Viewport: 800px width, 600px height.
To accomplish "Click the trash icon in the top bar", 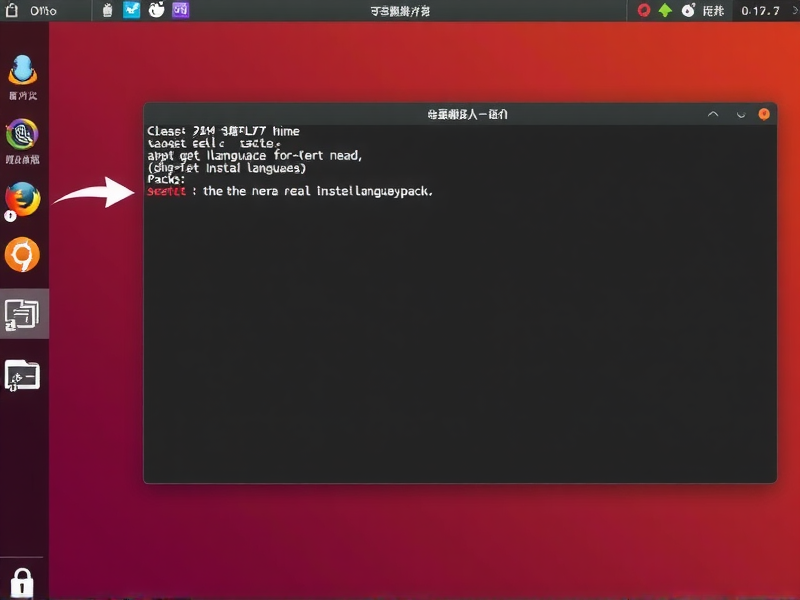I will coord(107,11).
